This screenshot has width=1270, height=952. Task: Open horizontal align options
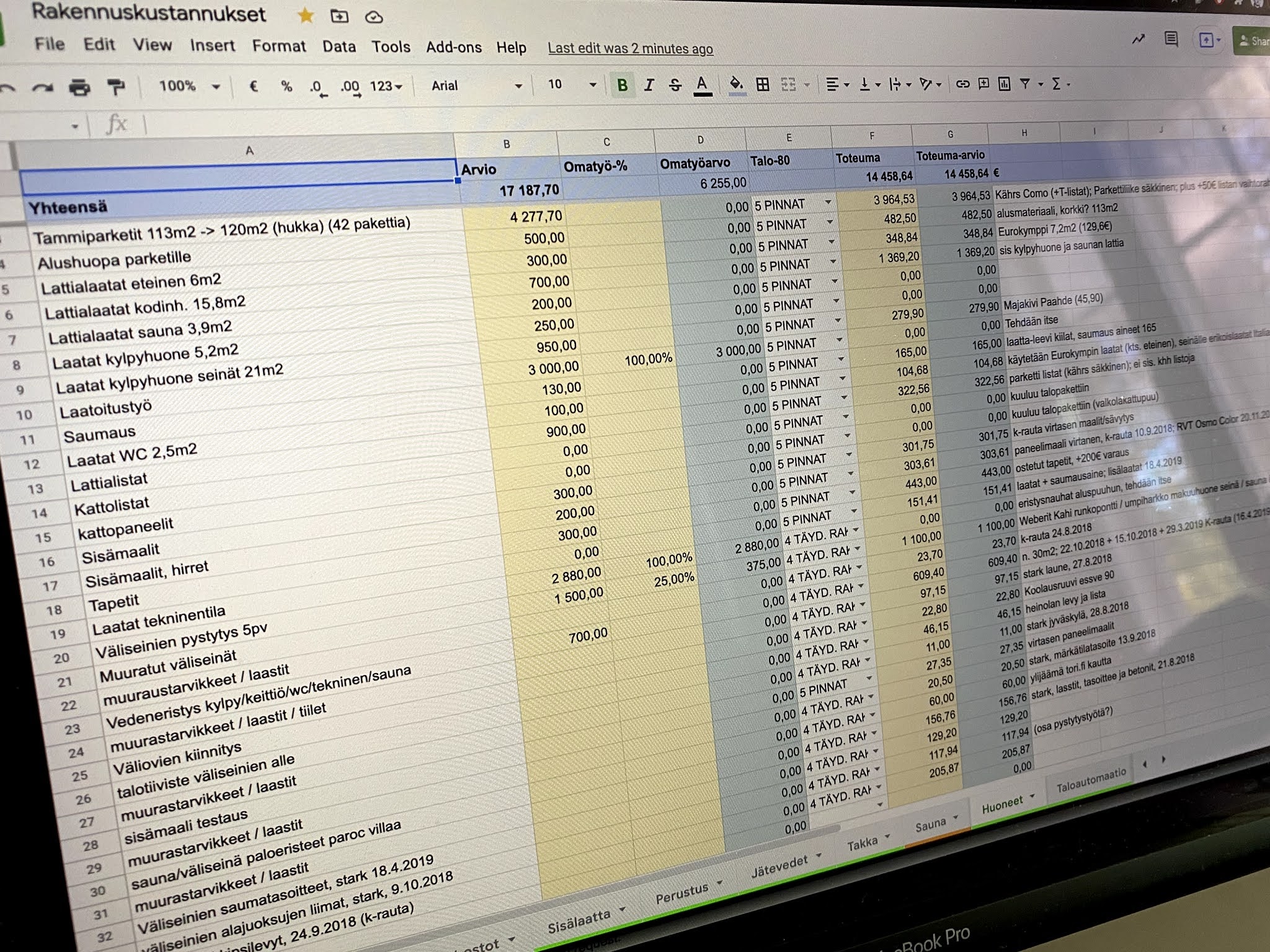(838, 84)
